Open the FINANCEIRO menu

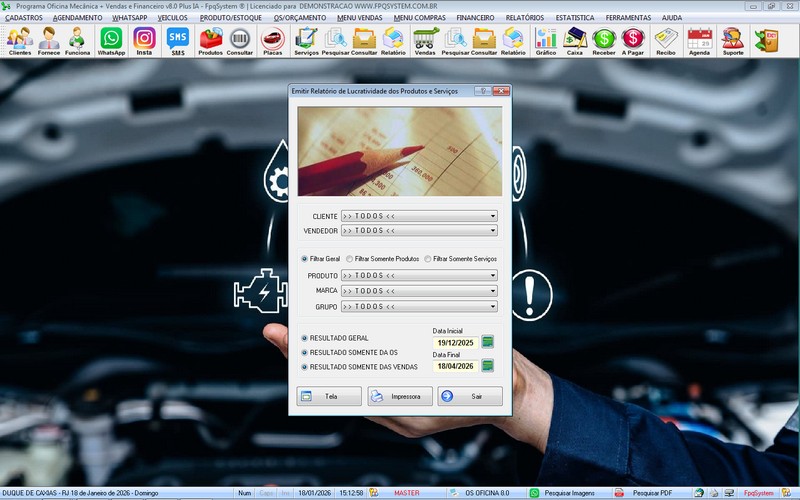[474, 18]
